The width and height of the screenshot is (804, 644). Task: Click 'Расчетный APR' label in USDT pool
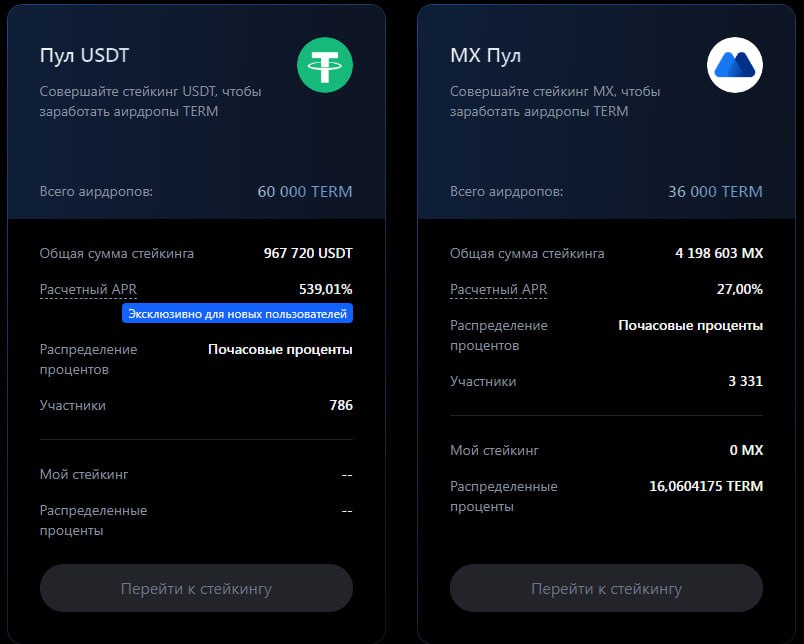click(88, 290)
